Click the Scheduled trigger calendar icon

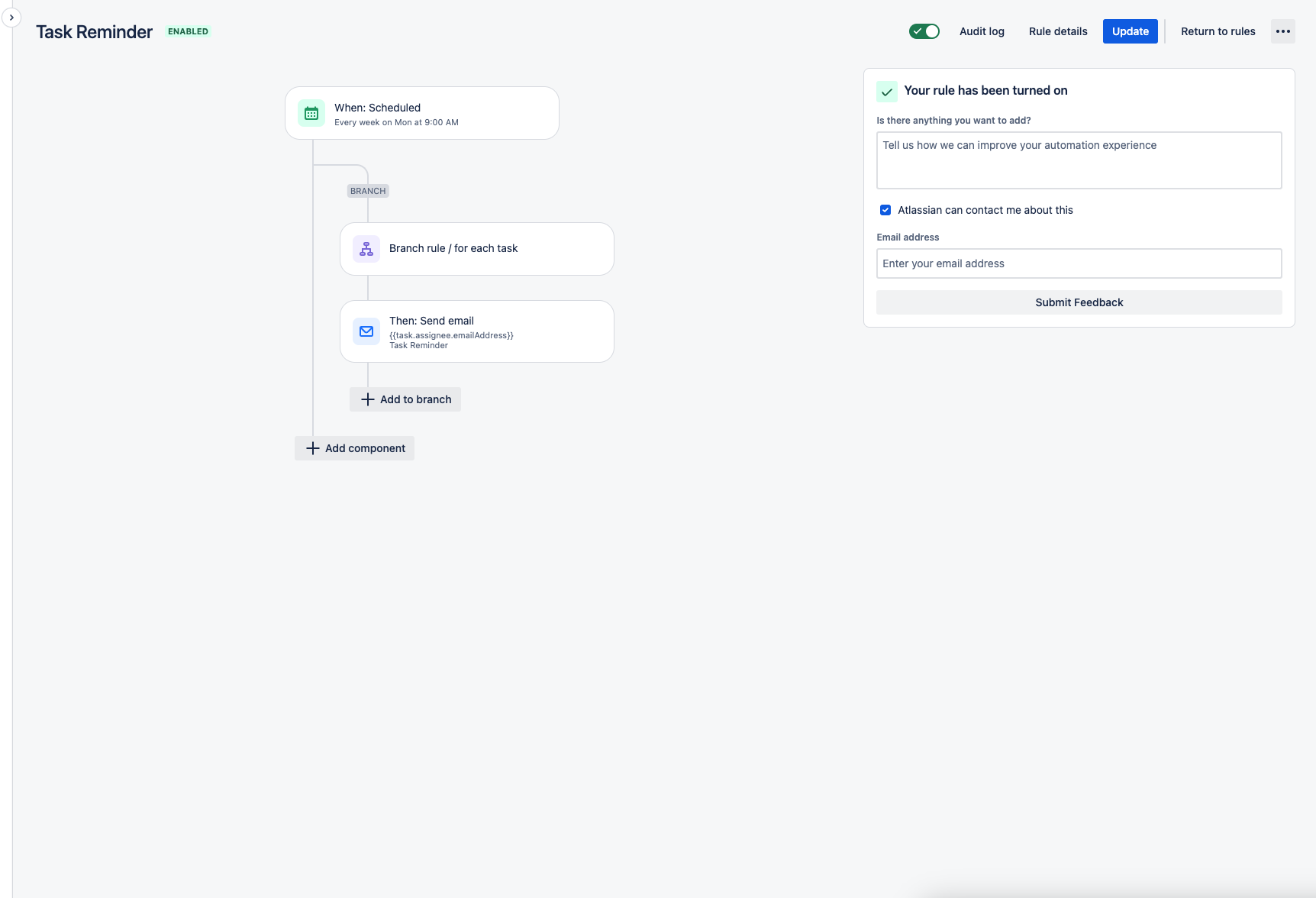tap(311, 113)
